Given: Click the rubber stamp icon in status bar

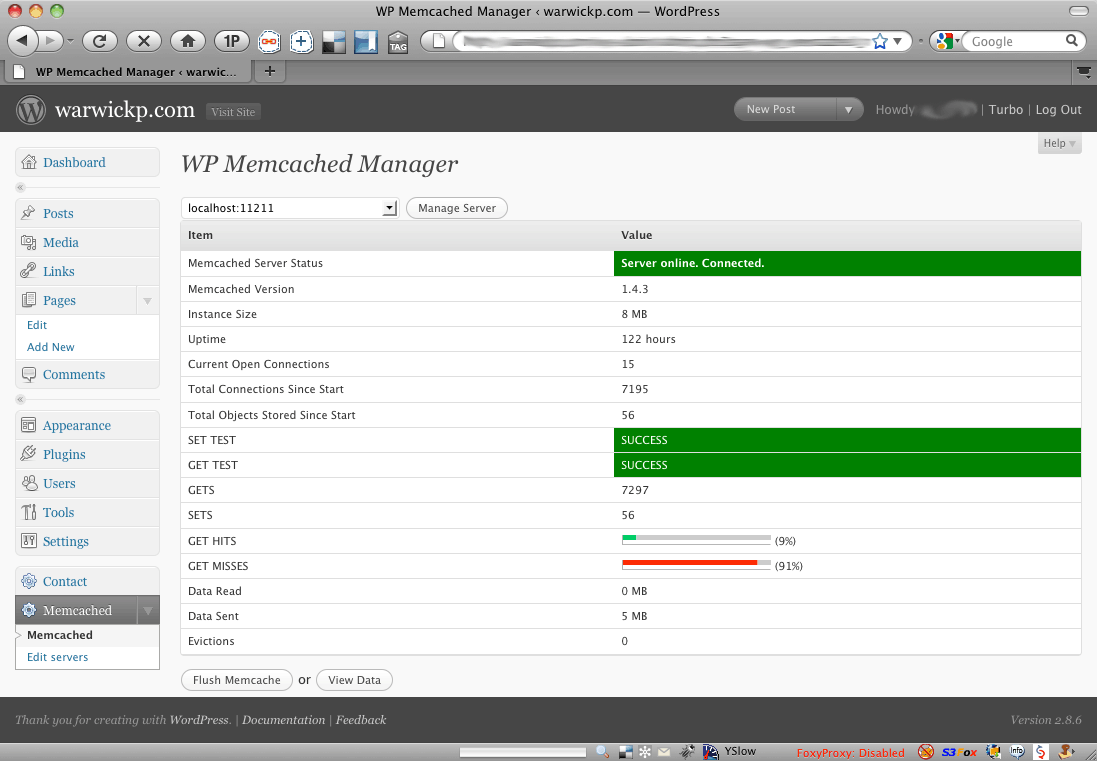Looking at the screenshot, I should pos(1066,751).
